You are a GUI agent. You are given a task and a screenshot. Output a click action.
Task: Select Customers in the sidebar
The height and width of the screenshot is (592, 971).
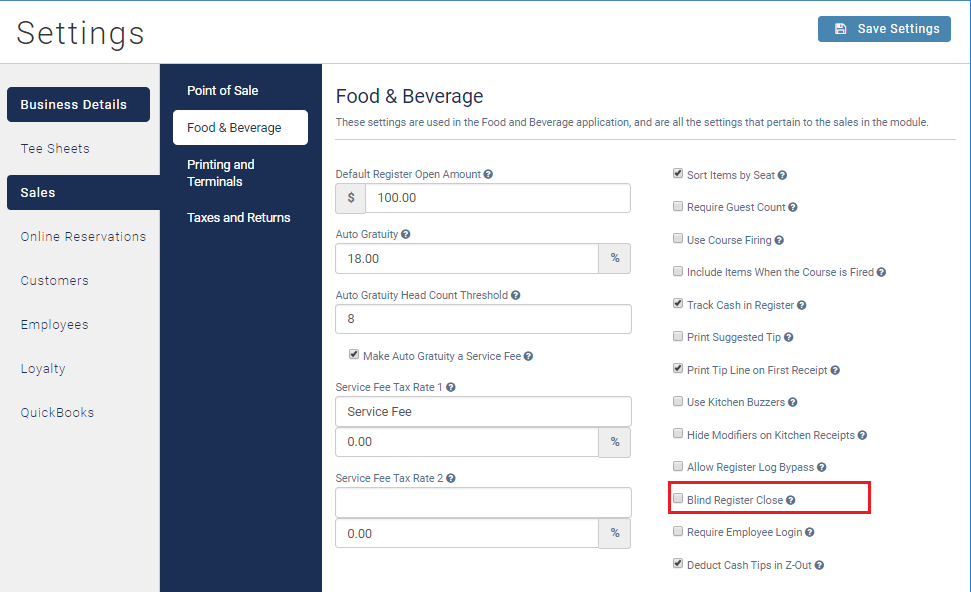coord(55,280)
